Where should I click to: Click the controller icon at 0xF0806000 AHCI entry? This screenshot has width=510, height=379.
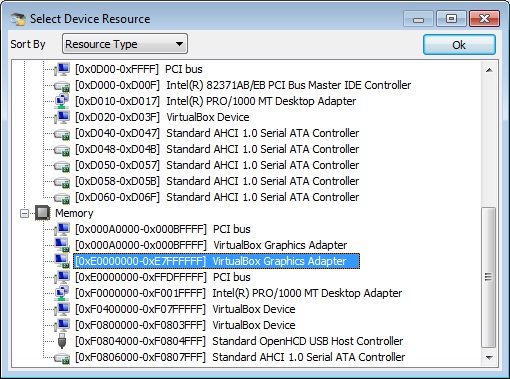[62, 358]
